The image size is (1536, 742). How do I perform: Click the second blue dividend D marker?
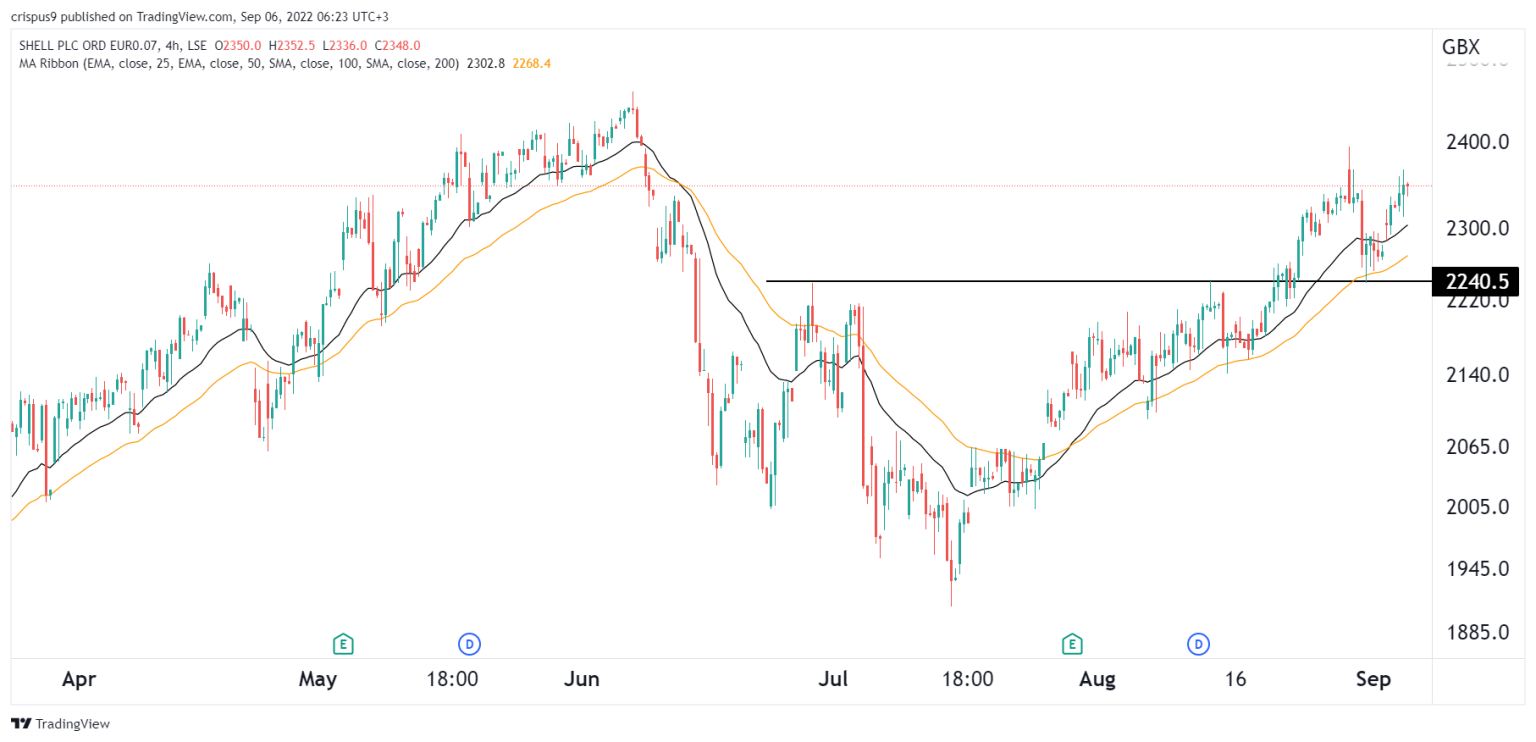coord(1197,642)
